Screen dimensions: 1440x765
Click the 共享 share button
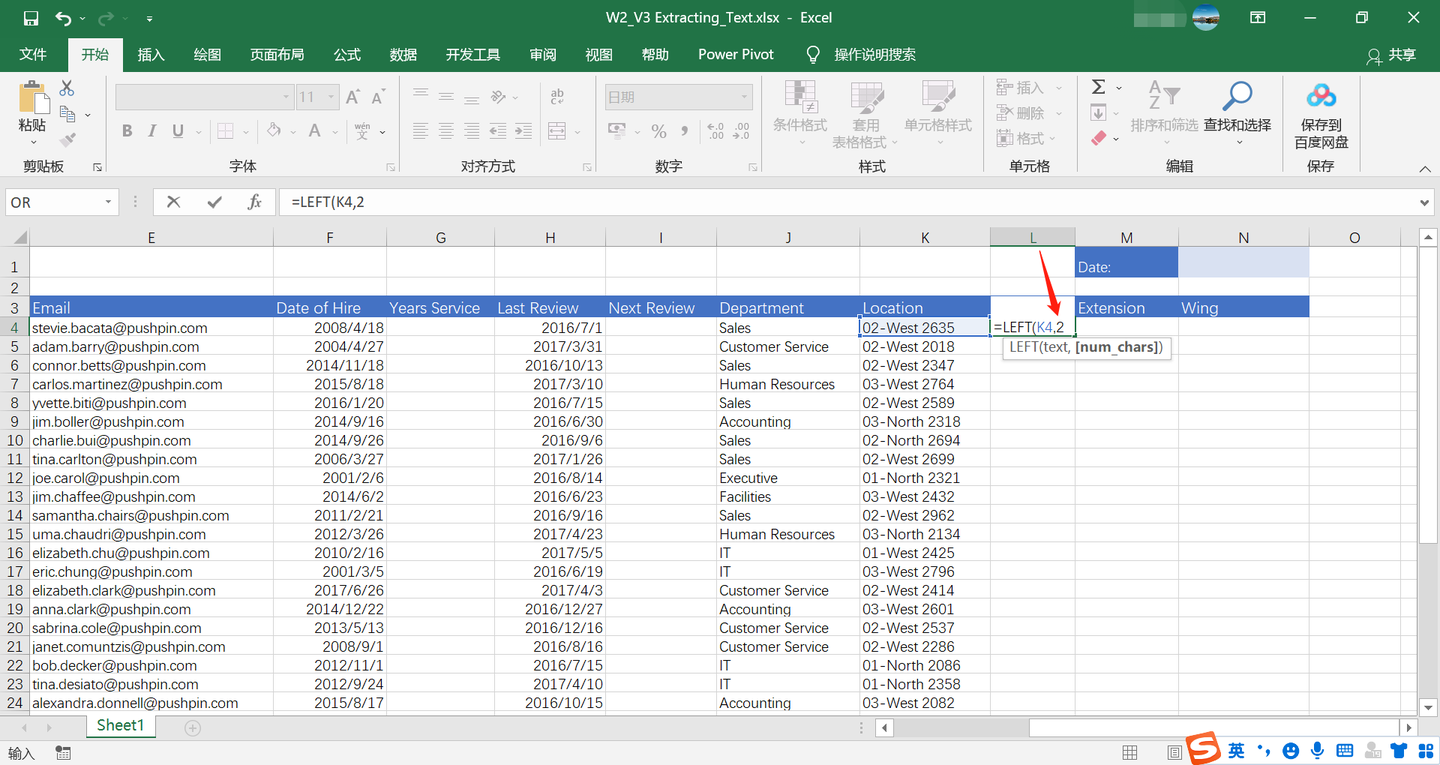1392,55
